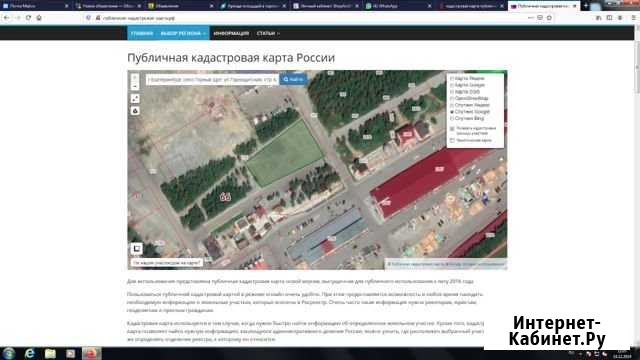
Task: Select the Спутник Bing layer
Action: tap(467, 118)
